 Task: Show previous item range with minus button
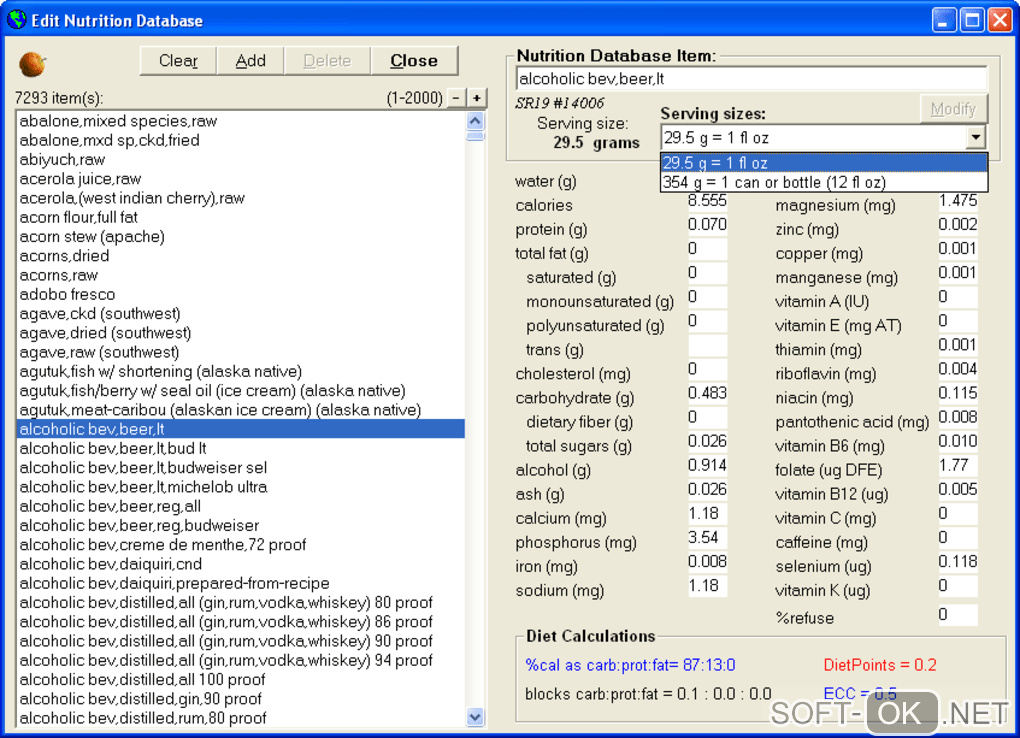(457, 98)
